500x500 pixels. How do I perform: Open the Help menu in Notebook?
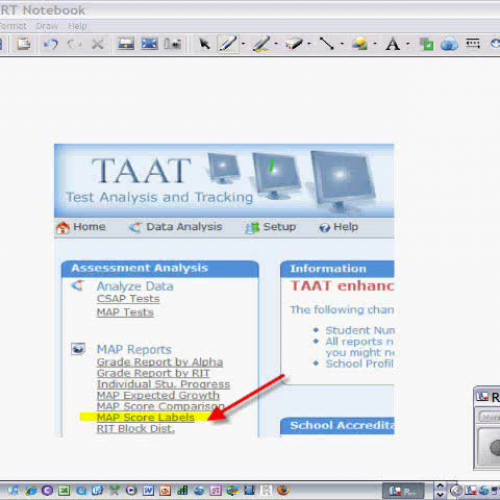(77, 26)
